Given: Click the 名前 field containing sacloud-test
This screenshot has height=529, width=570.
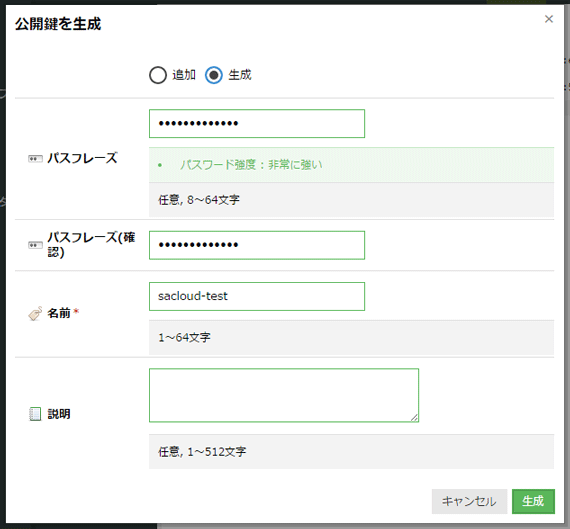Looking at the screenshot, I should point(257,296).
